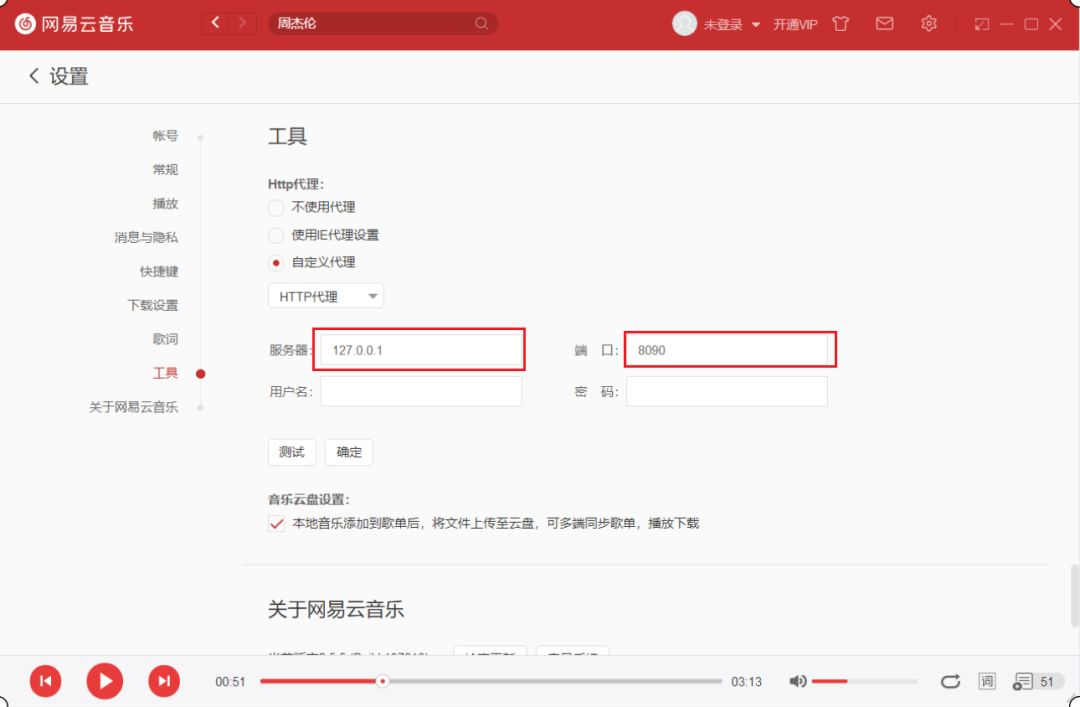1080x707 pixels.
Task: Jump to 播放 settings section
Action: point(165,203)
